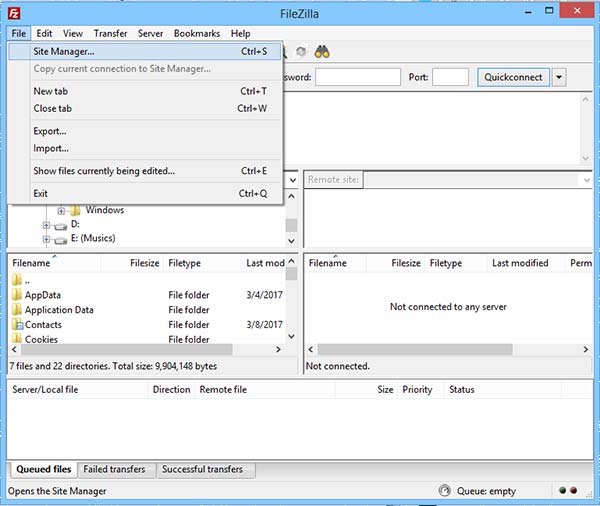Viewport: 600px width, 506px height.
Task: Click into the Port input field
Action: coord(450,77)
